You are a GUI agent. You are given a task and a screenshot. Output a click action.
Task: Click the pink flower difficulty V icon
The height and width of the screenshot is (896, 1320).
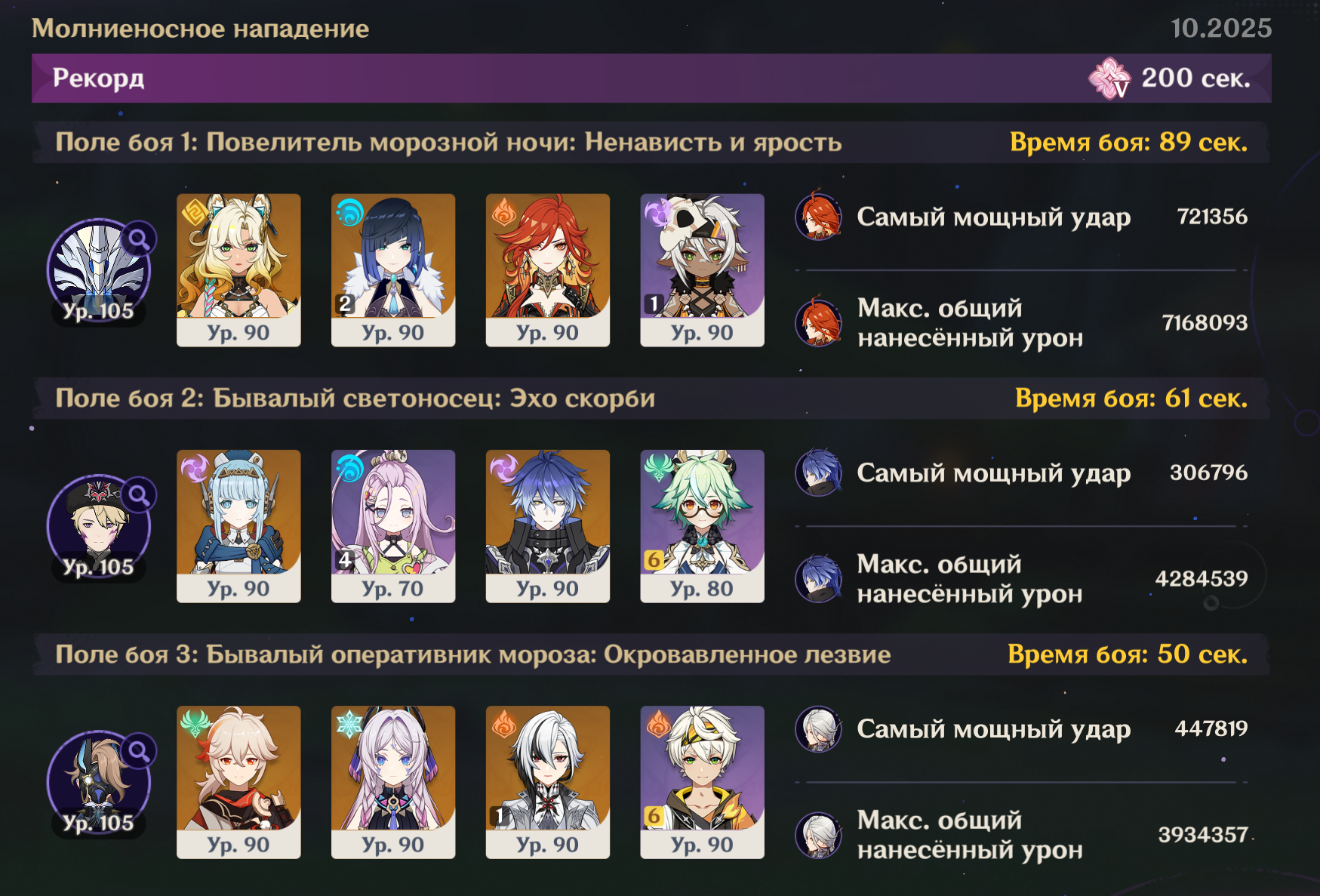tap(1109, 79)
